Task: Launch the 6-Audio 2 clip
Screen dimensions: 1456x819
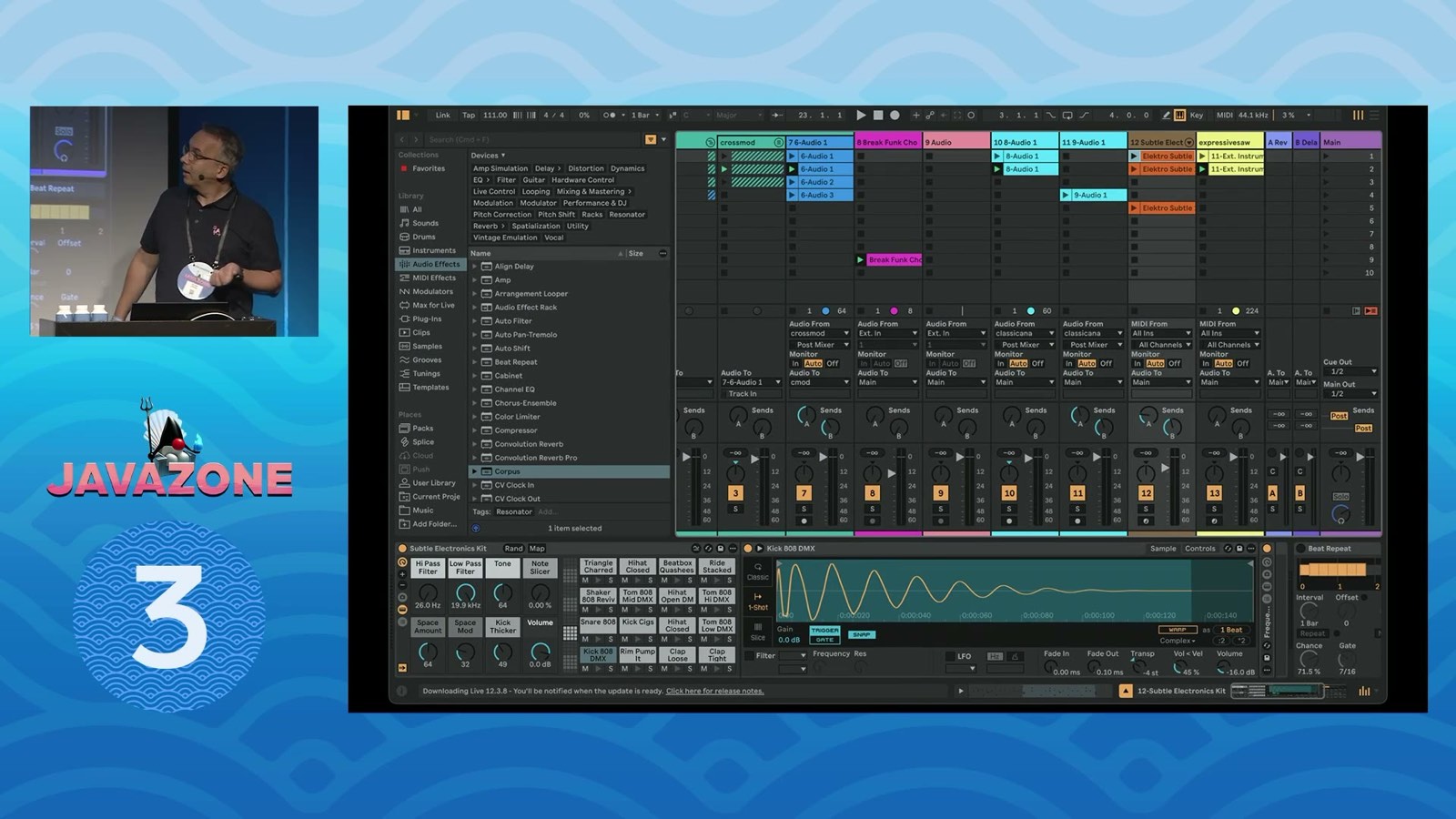Action: pos(793,182)
